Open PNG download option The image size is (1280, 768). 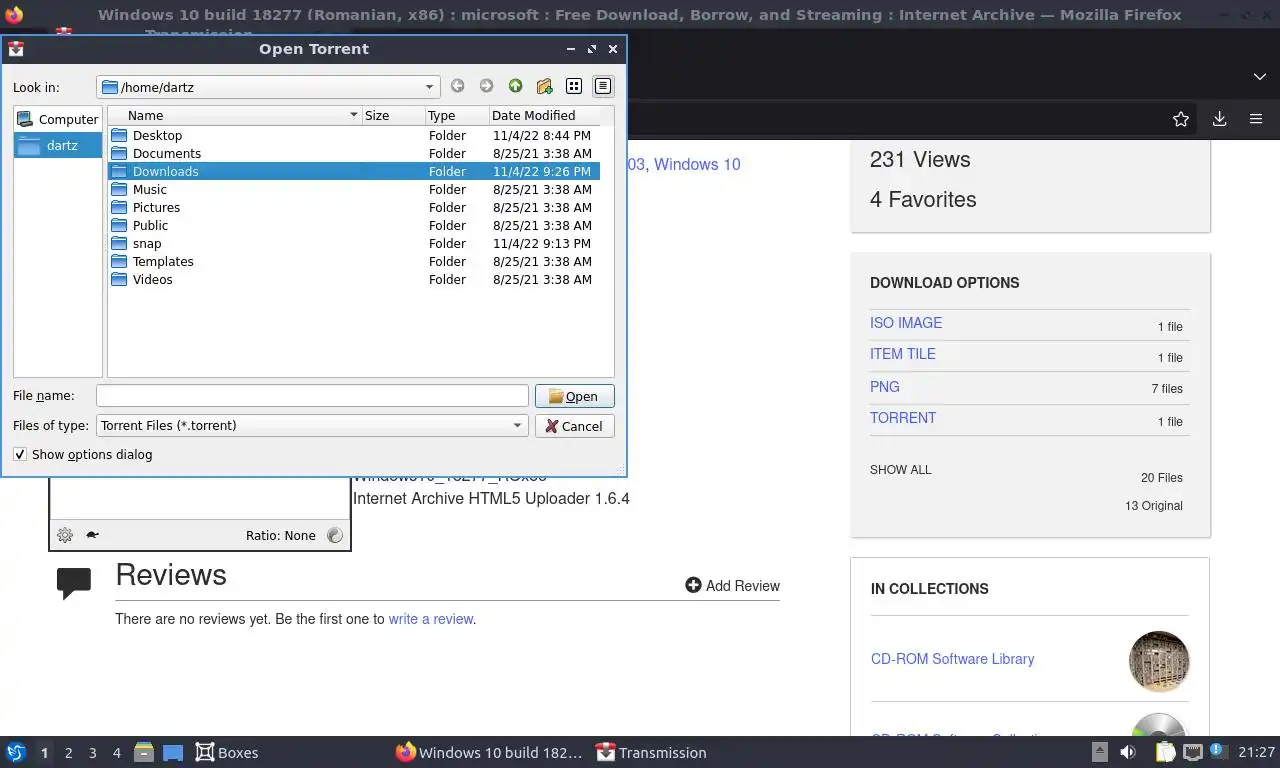click(885, 387)
